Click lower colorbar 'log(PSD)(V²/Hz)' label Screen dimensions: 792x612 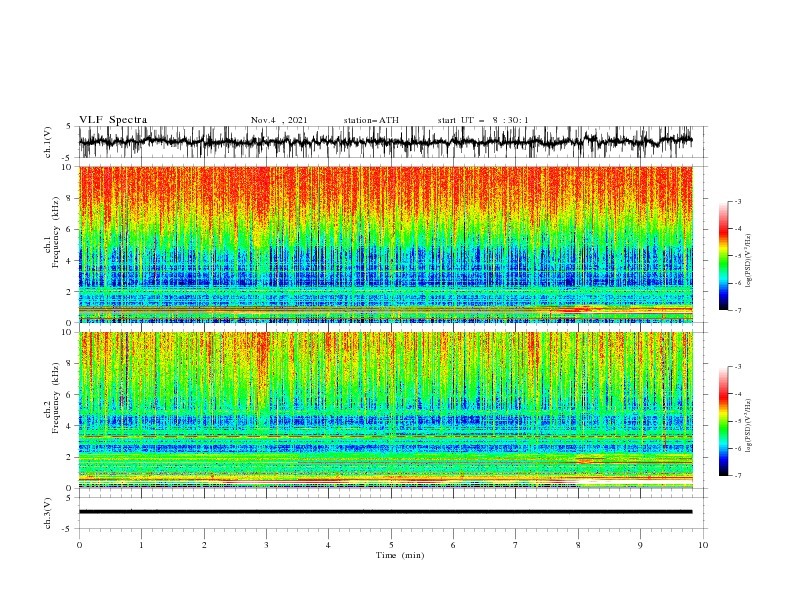tap(748, 425)
